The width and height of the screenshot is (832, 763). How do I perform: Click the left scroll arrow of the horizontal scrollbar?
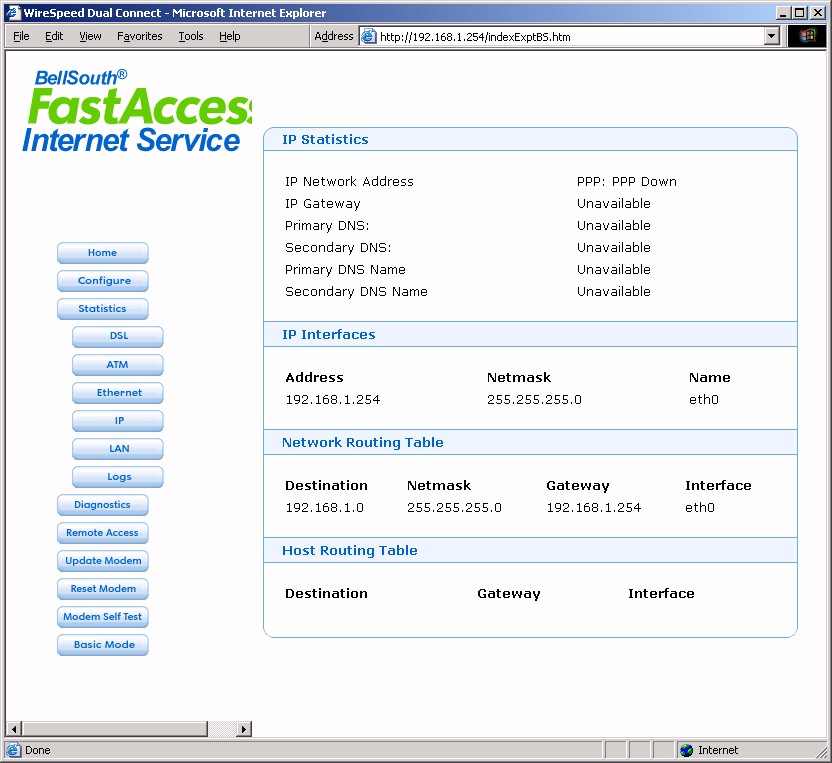[x=14, y=729]
